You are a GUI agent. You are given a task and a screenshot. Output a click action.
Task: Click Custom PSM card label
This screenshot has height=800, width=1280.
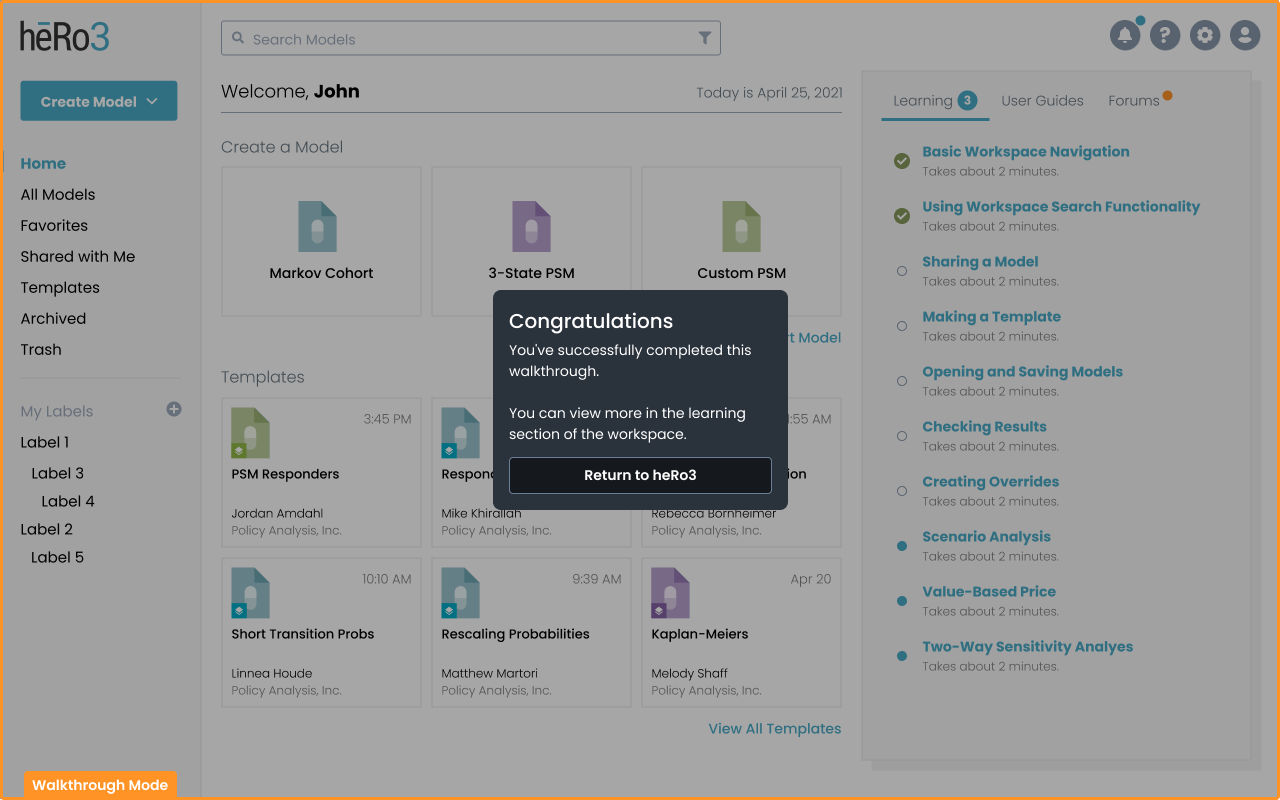pos(741,273)
